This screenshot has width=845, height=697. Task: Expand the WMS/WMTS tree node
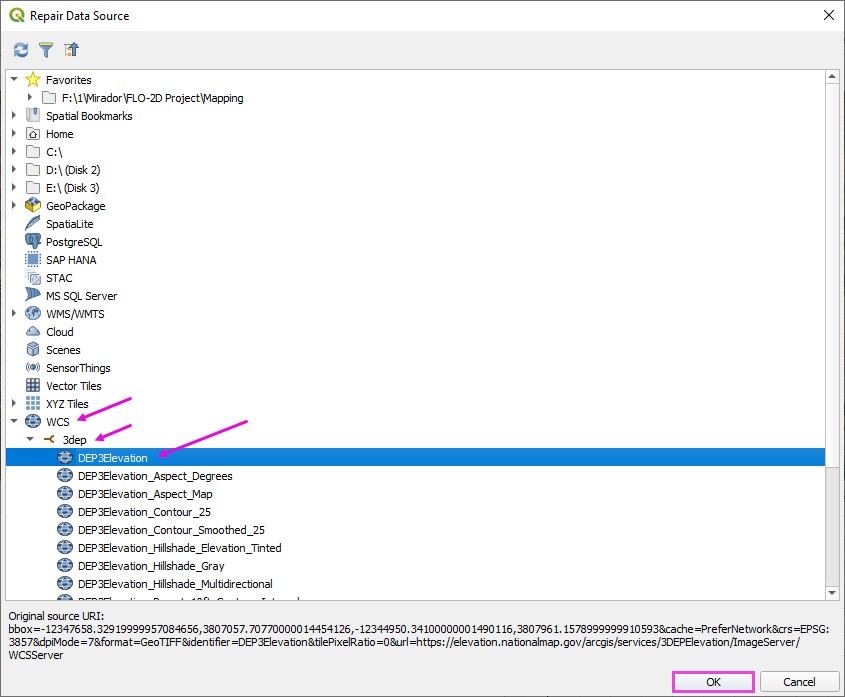[14, 314]
